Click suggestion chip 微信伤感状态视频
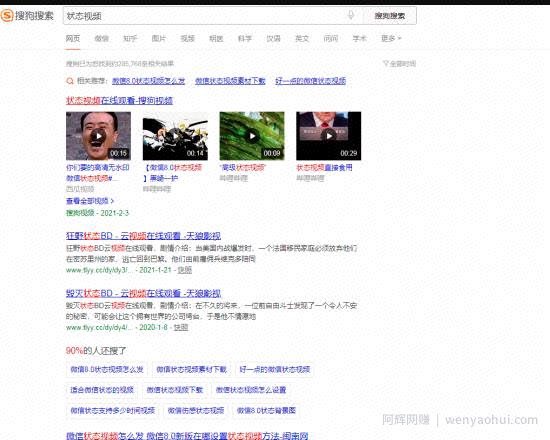Screen dimensions: 550x440 [x=196, y=411]
